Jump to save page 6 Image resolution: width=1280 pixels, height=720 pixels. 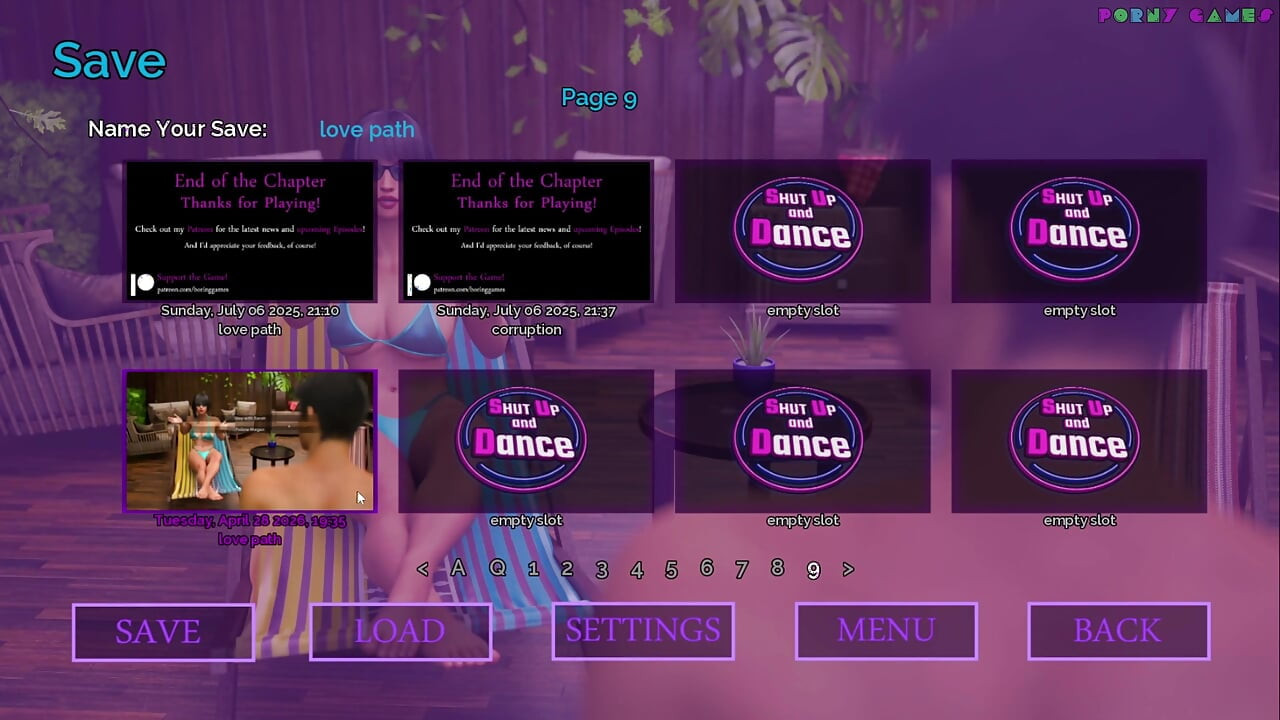click(x=706, y=568)
